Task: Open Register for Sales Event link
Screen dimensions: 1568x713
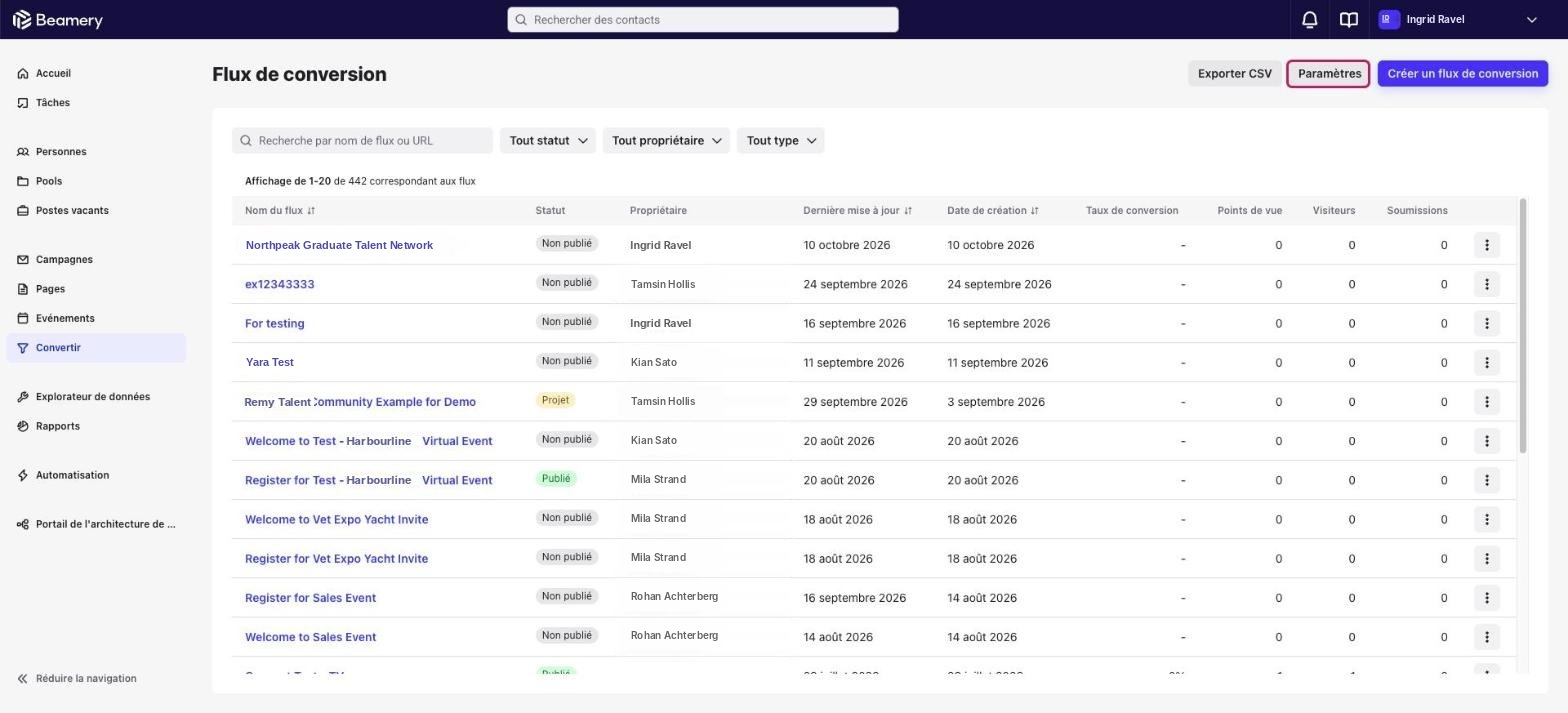Action: click(311, 598)
